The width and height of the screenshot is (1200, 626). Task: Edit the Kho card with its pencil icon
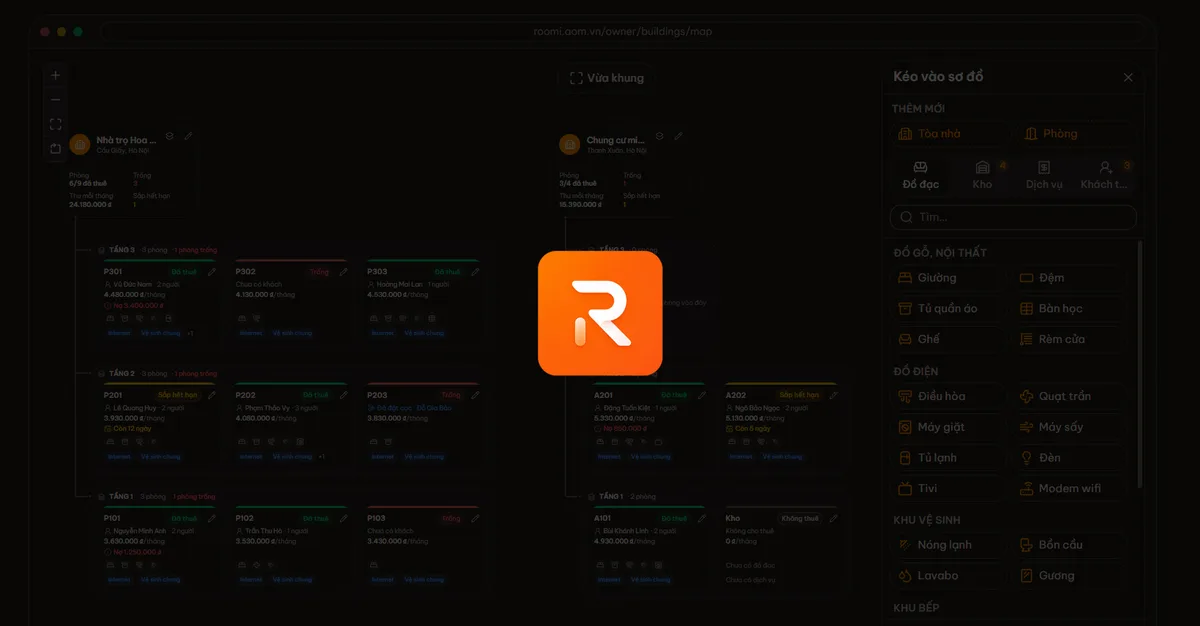(833, 519)
